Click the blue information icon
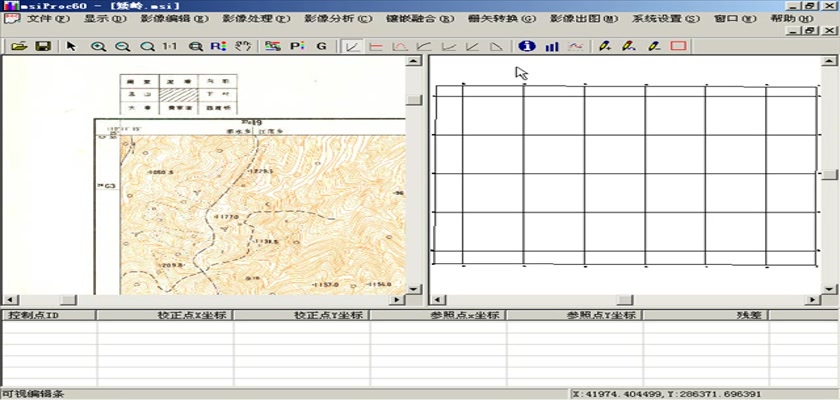 [x=527, y=46]
